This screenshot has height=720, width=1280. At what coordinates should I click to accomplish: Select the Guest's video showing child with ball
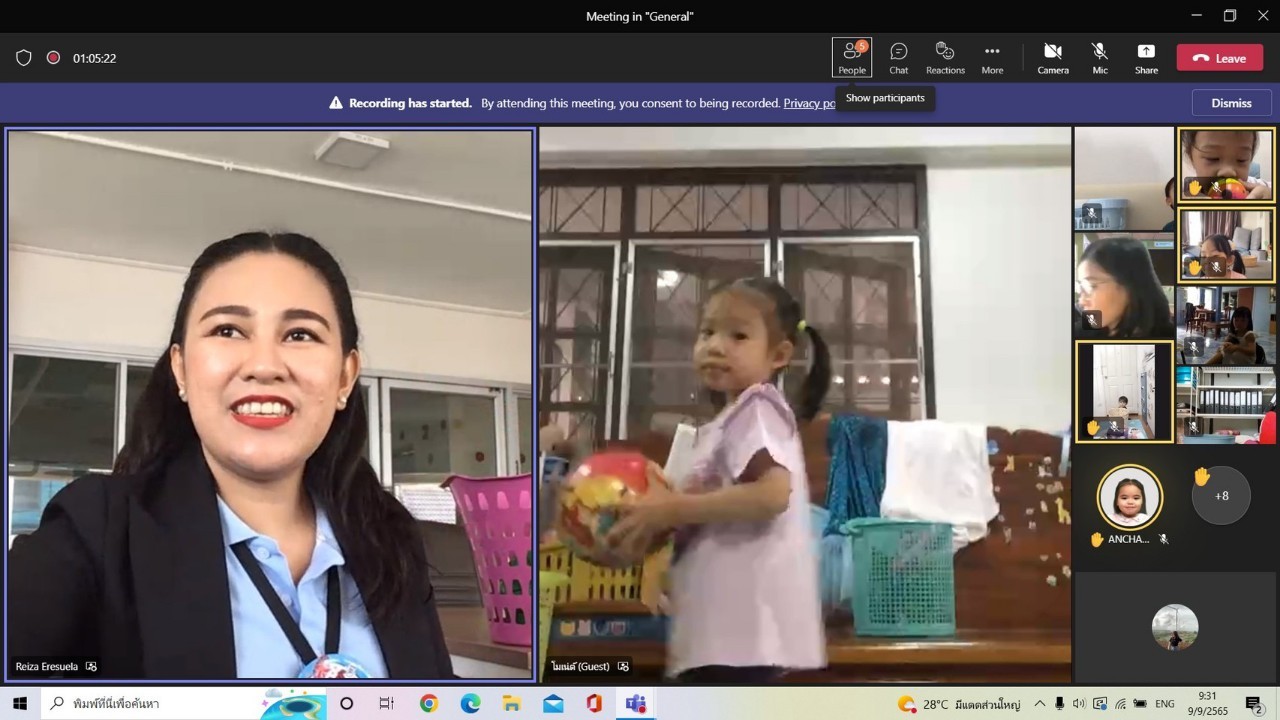804,404
